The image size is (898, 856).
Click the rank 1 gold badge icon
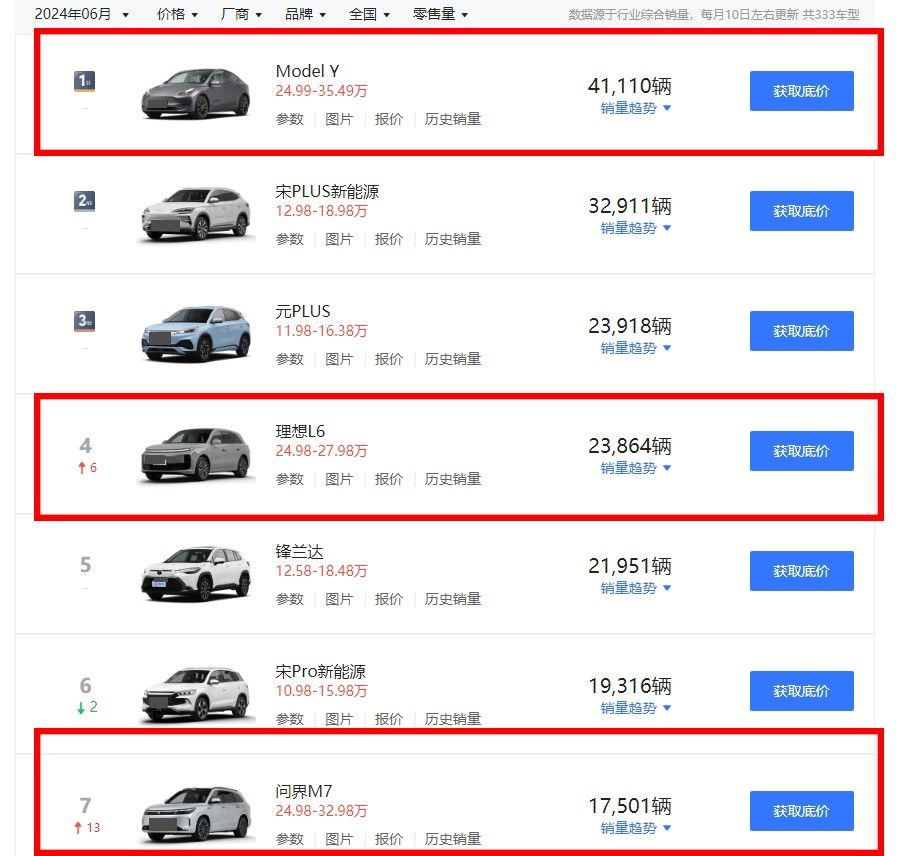(85, 81)
